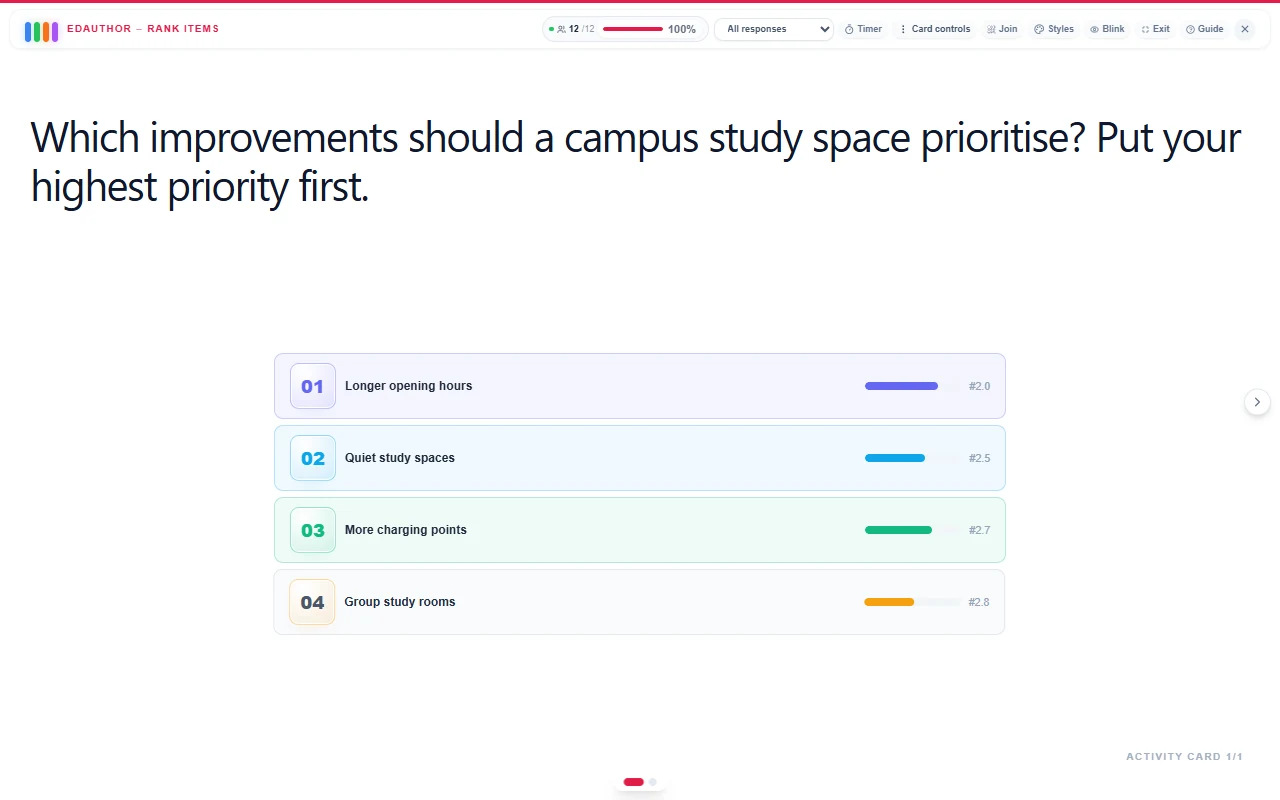Image resolution: width=1280 pixels, height=800 pixels.
Task: Click the grey second page indicator dot
Action: pyautogui.click(x=653, y=782)
